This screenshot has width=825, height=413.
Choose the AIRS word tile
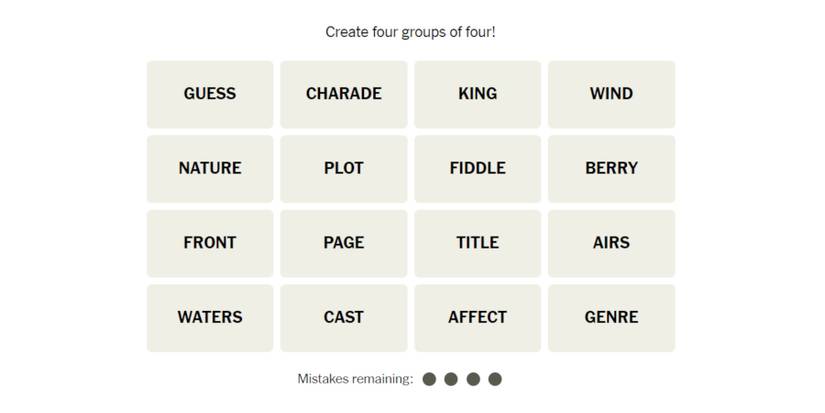point(611,243)
